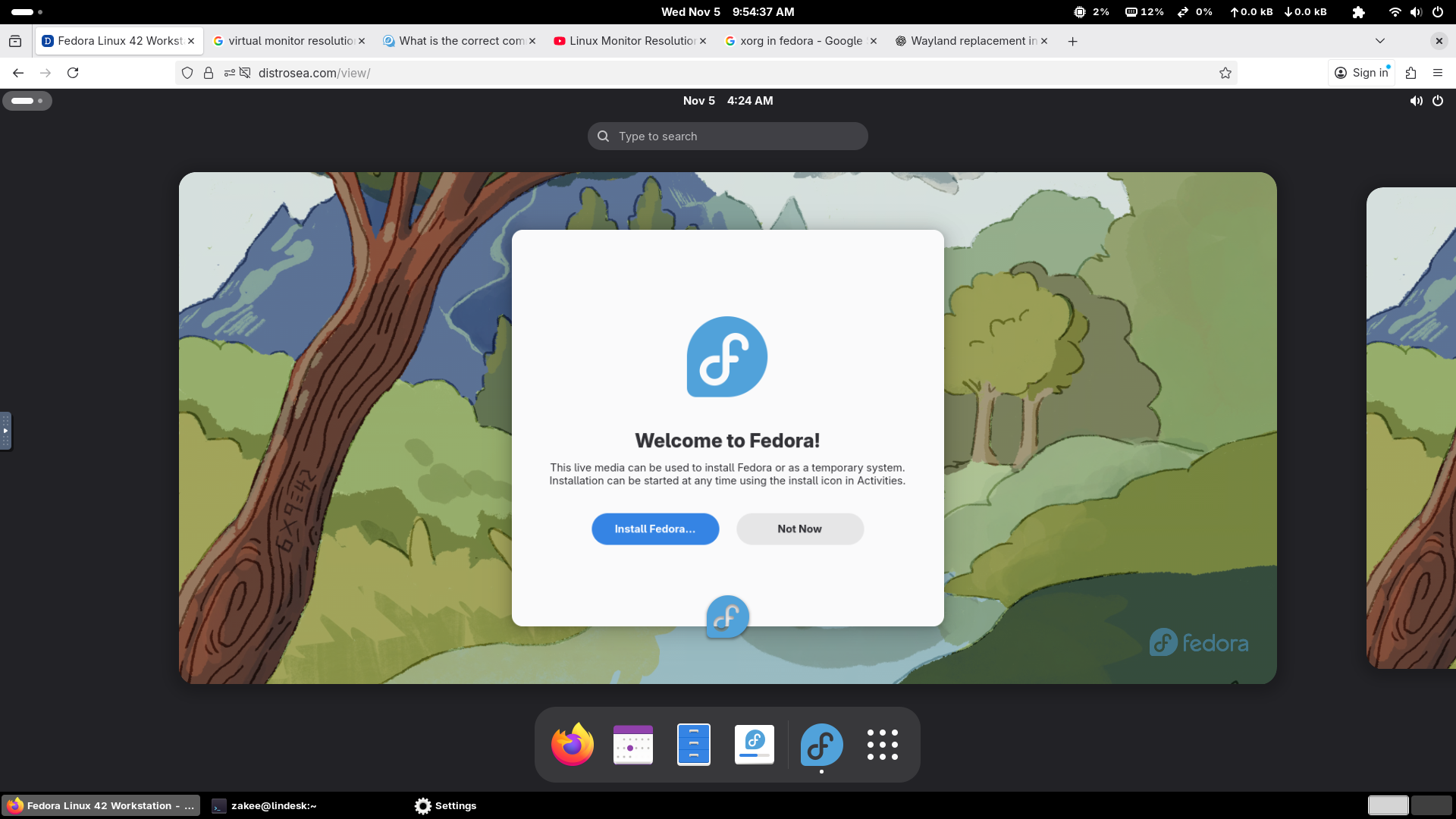Viewport: 1456px width, 819px height.
Task: Click the Install Fedora button
Action: [x=654, y=529]
